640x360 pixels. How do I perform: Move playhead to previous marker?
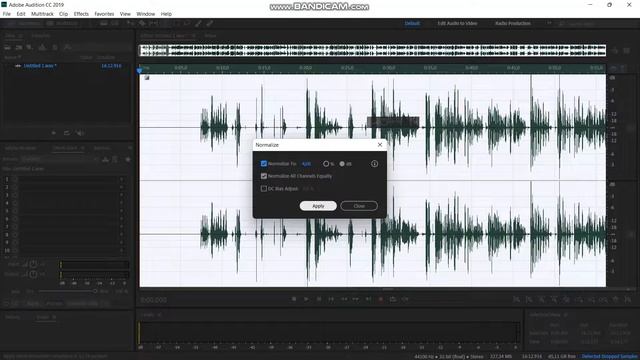tap(331, 299)
